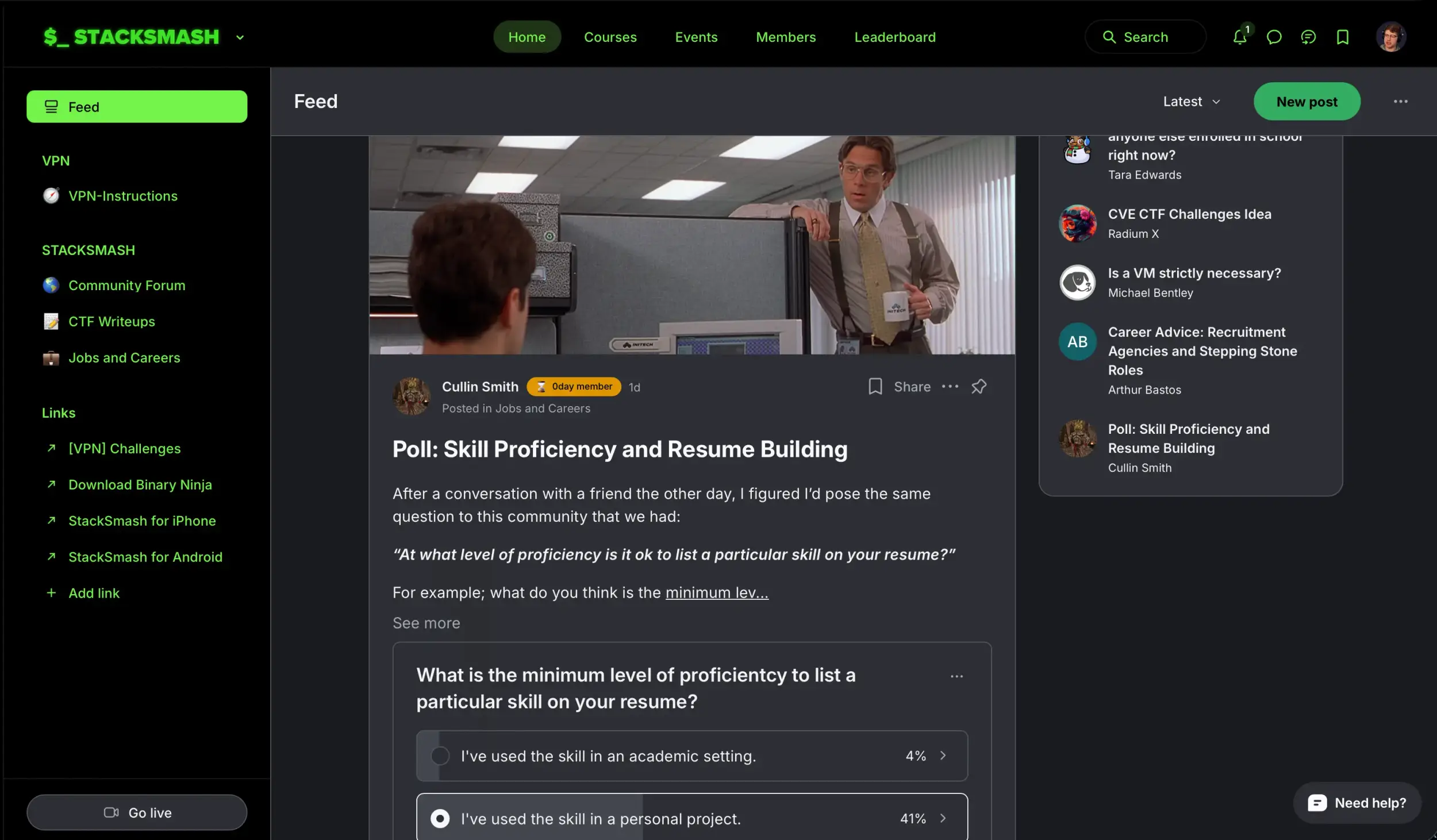The width and height of the screenshot is (1437, 840).
Task: Pin the Skill Proficiency poll post
Action: click(x=978, y=386)
